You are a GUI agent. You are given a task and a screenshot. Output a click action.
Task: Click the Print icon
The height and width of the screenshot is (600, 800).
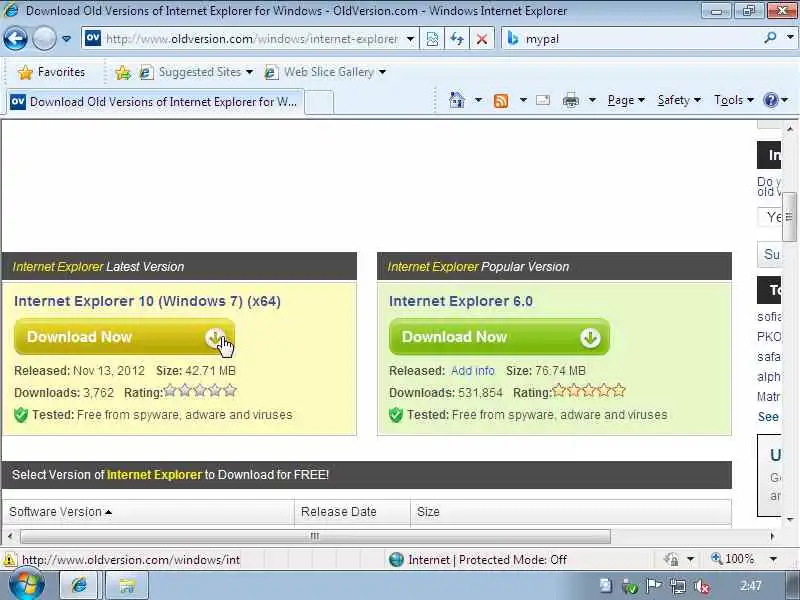[x=570, y=101]
